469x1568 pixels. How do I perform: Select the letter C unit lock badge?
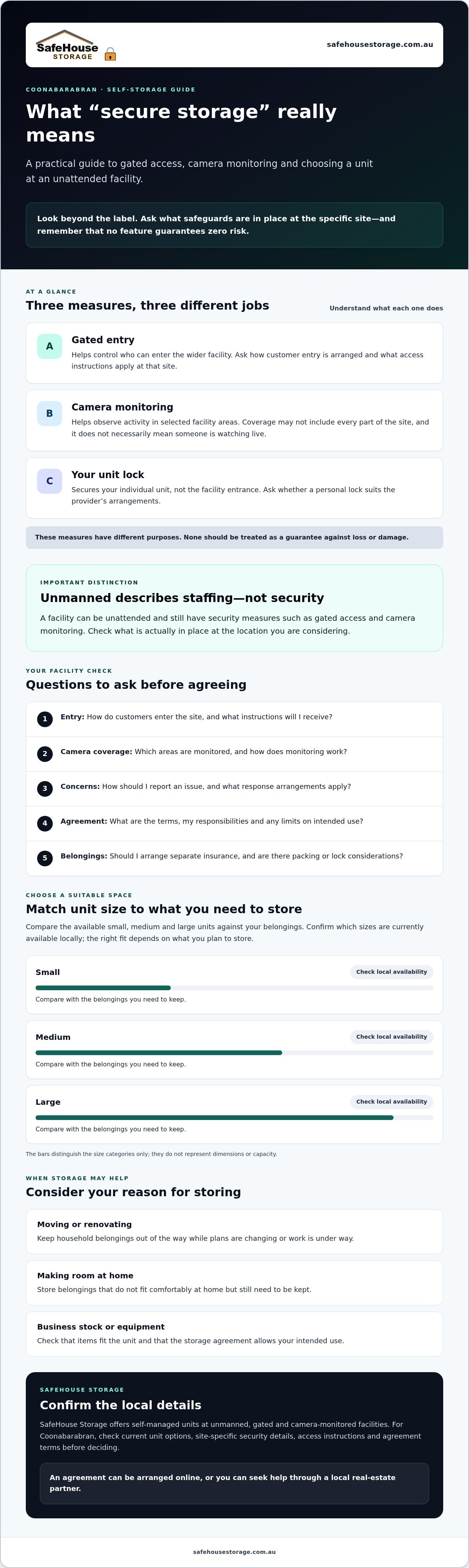[x=50, y=481]
